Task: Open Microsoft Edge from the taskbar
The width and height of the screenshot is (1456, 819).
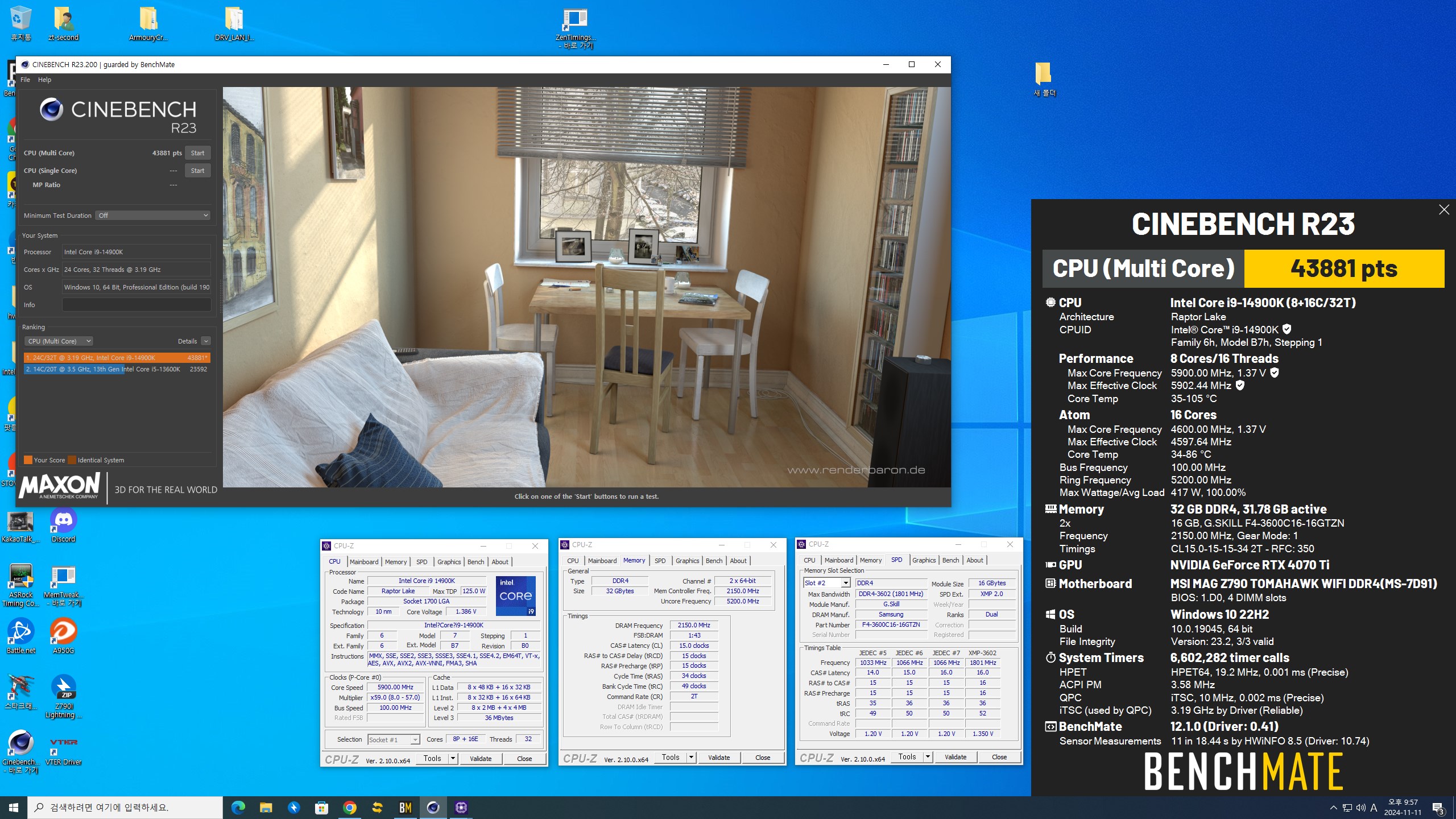Action: tap(238, 807)
